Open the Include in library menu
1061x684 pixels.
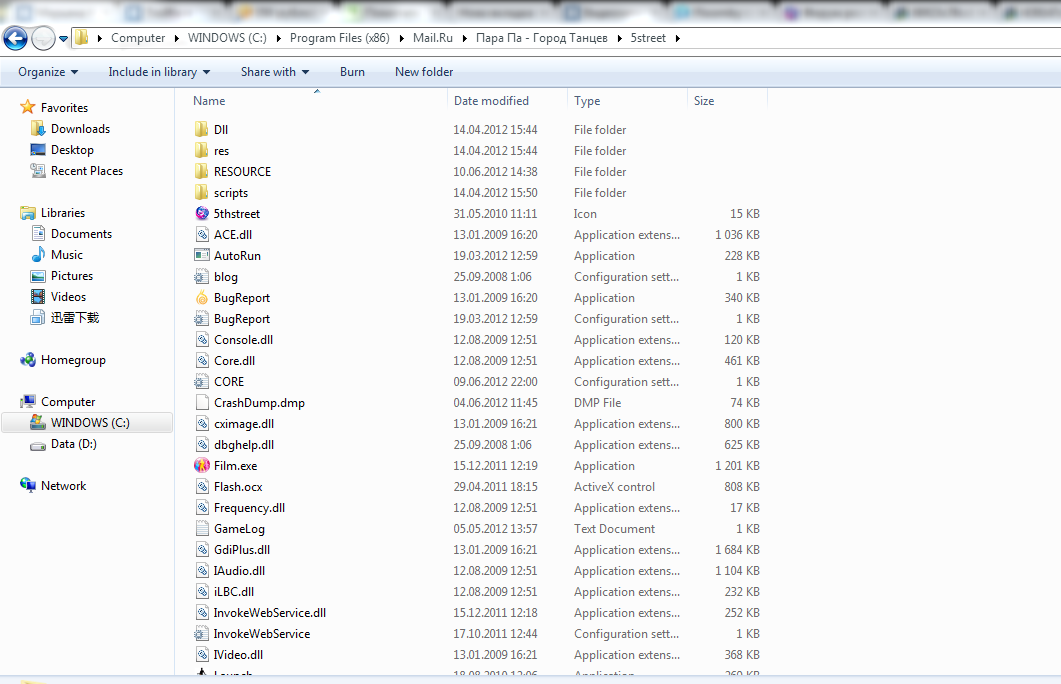tap(159, 72)
